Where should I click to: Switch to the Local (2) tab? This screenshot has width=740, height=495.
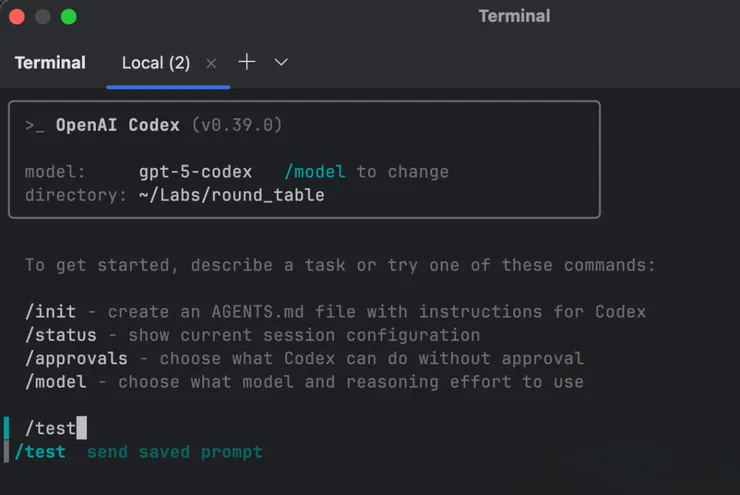155,63
